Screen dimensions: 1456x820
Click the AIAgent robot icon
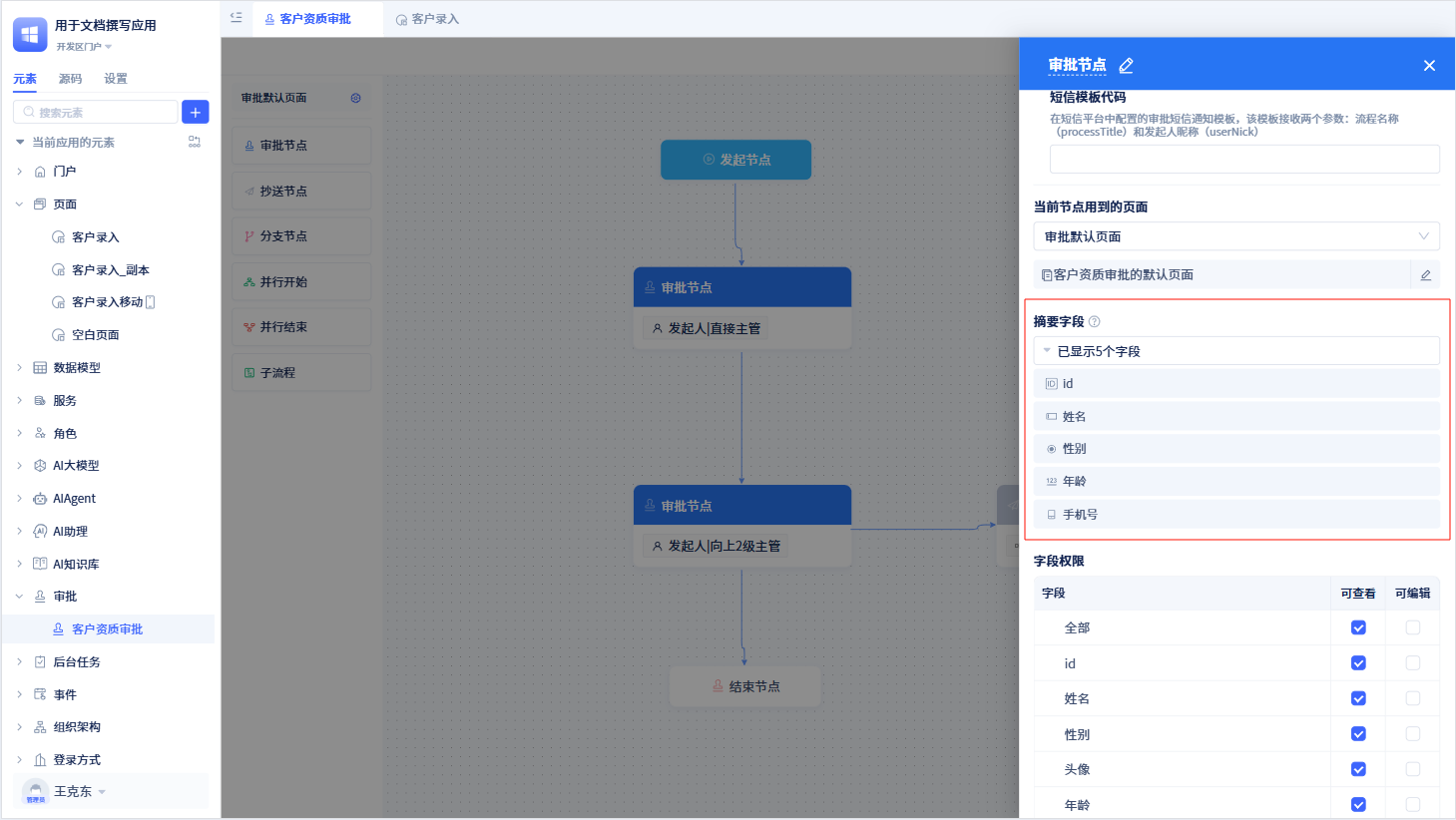40,499
